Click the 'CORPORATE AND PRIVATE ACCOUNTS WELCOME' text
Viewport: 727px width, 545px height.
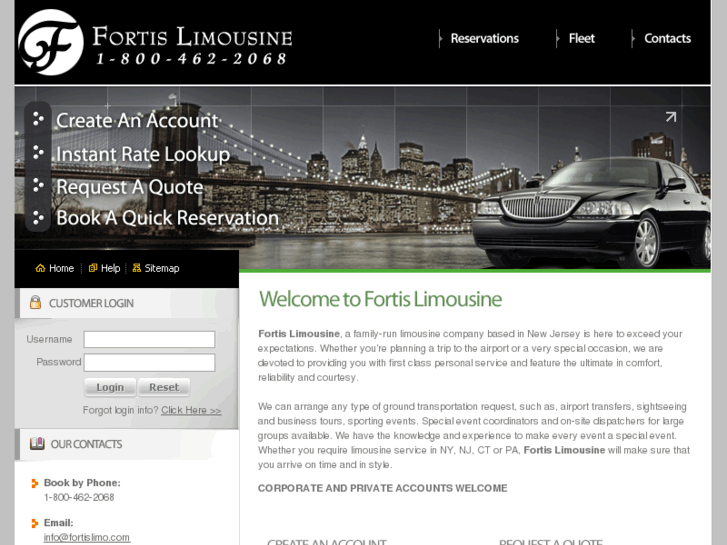pos(383,488)
